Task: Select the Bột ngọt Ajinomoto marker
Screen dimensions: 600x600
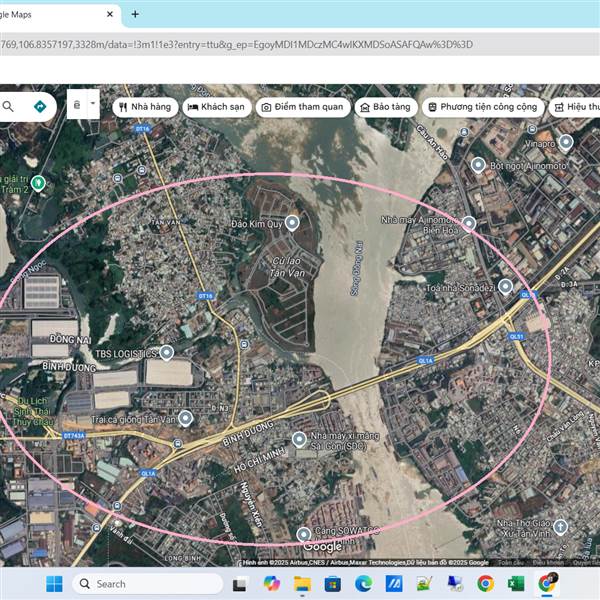Action: (x=478, y=165)
